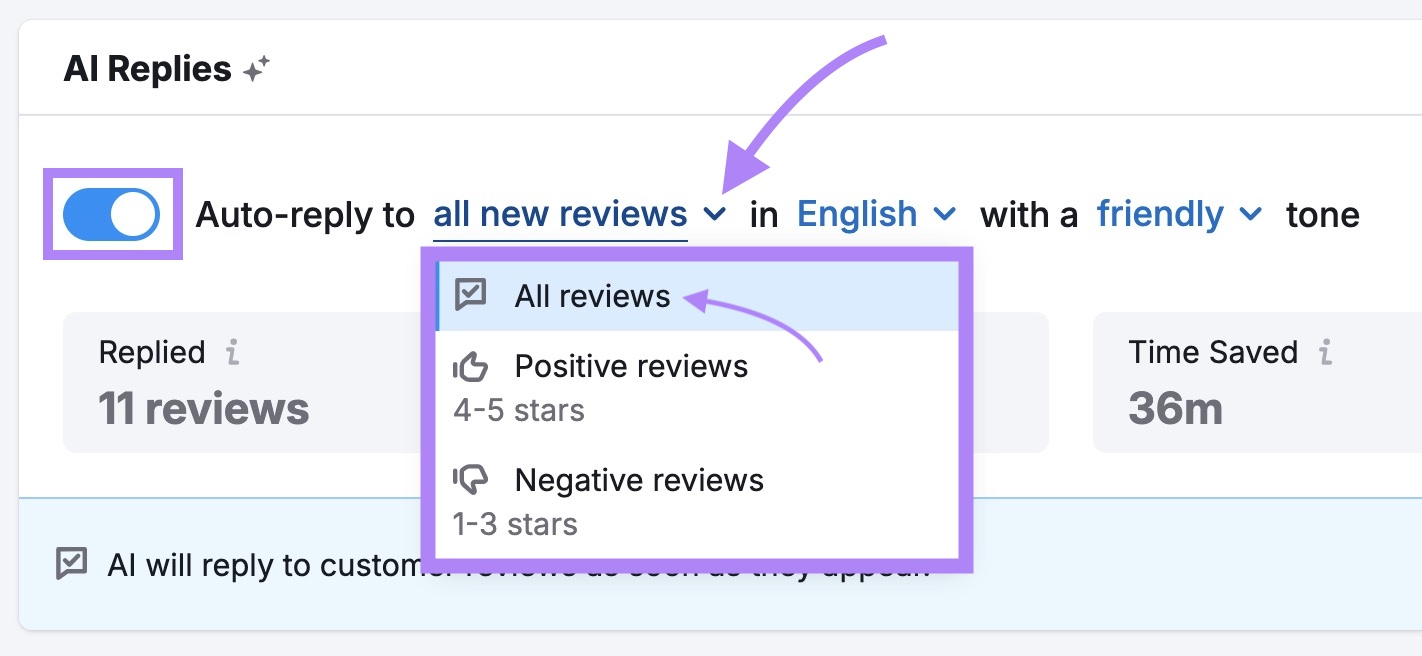Click the 11 reviews statistic
The height and width of the screenshot is (656, 1422).
click(x=204, y=408)
